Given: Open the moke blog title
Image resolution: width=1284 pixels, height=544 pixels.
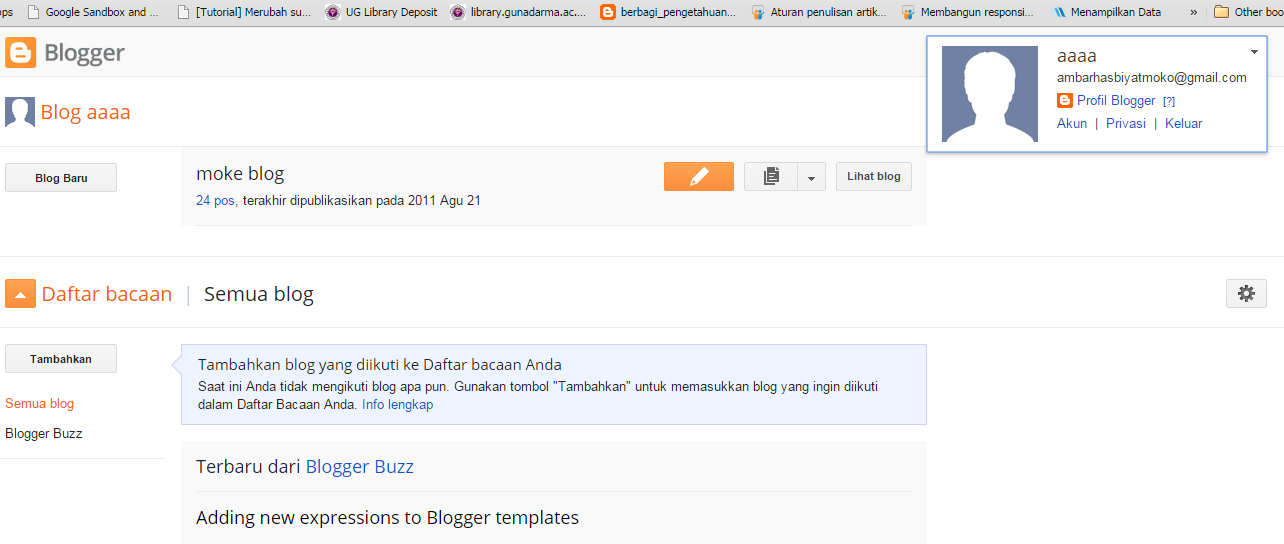Looking at the screenshot, I should coord(240,174).
